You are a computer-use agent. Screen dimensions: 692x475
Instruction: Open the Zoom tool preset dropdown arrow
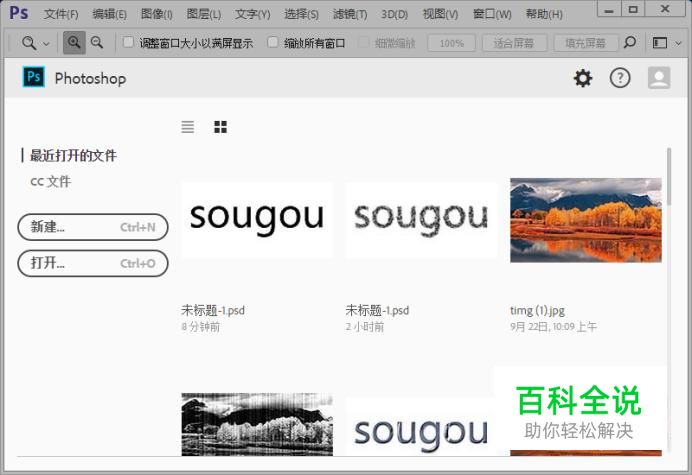point(46,44)
